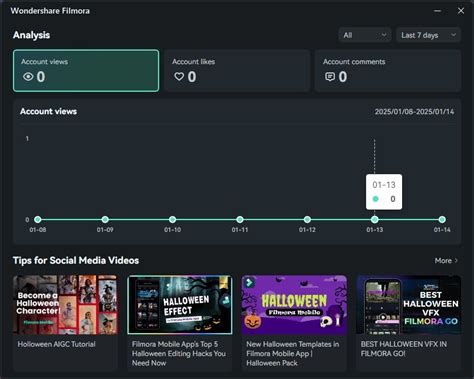Close the Wondershare Filmora window
Viewport: 474px width, 379px height.
461,11
